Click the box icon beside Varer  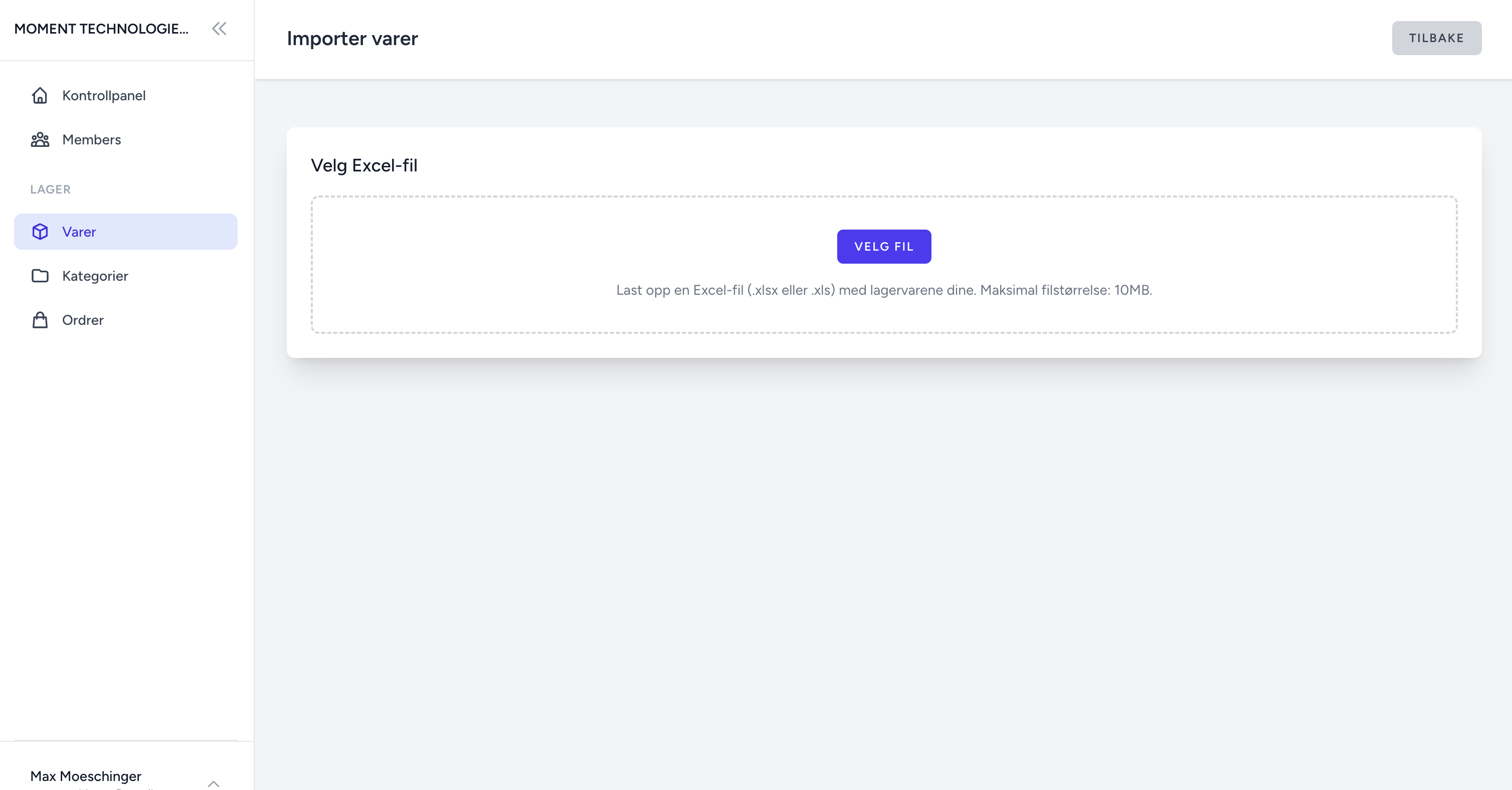pos(40,232)
